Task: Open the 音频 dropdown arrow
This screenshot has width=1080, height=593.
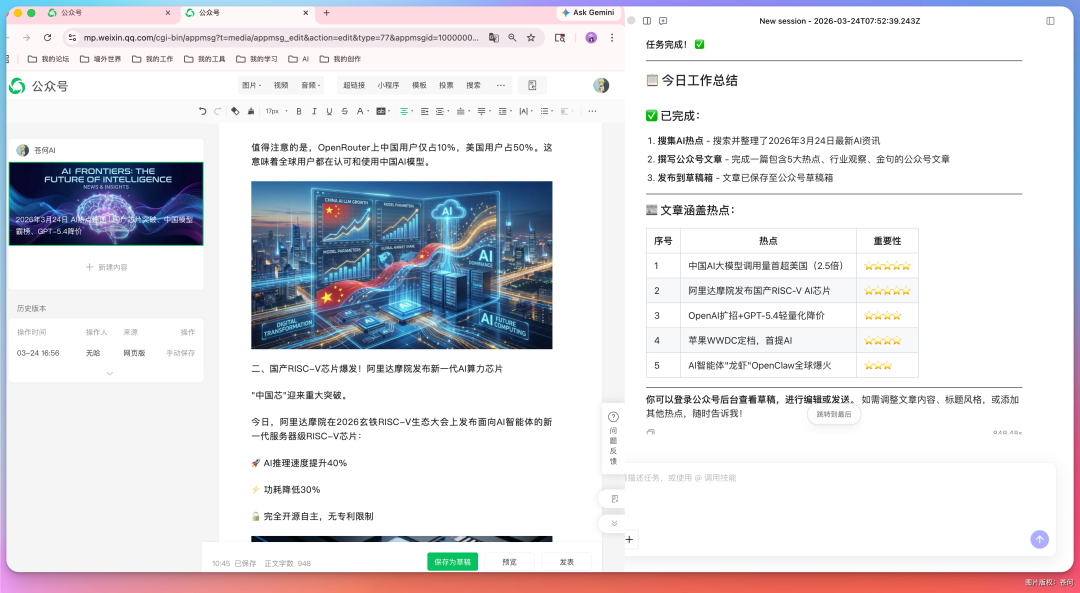Action: click(x=319, y=85)
